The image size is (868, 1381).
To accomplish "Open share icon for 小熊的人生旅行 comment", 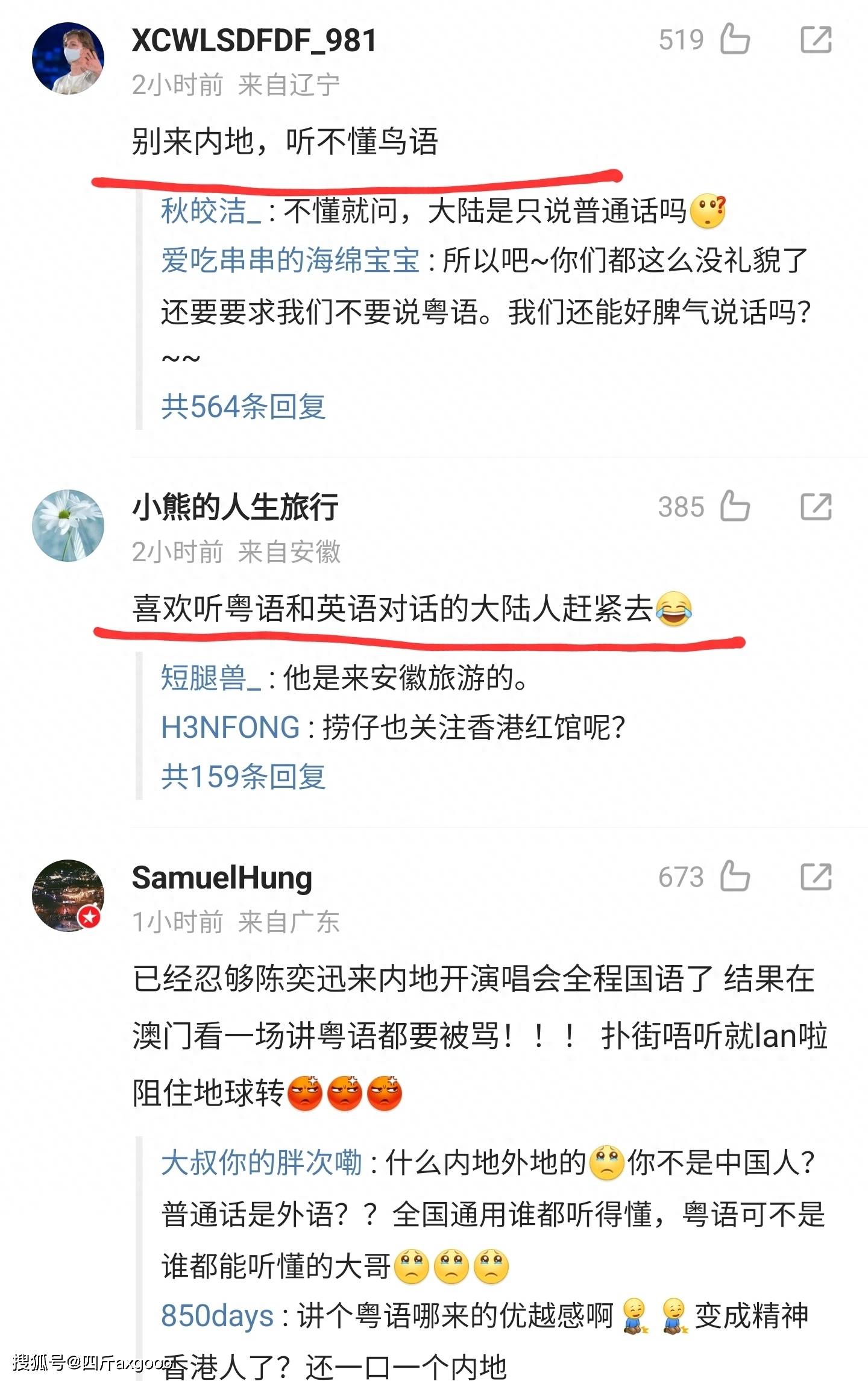I will coord(816,506).
